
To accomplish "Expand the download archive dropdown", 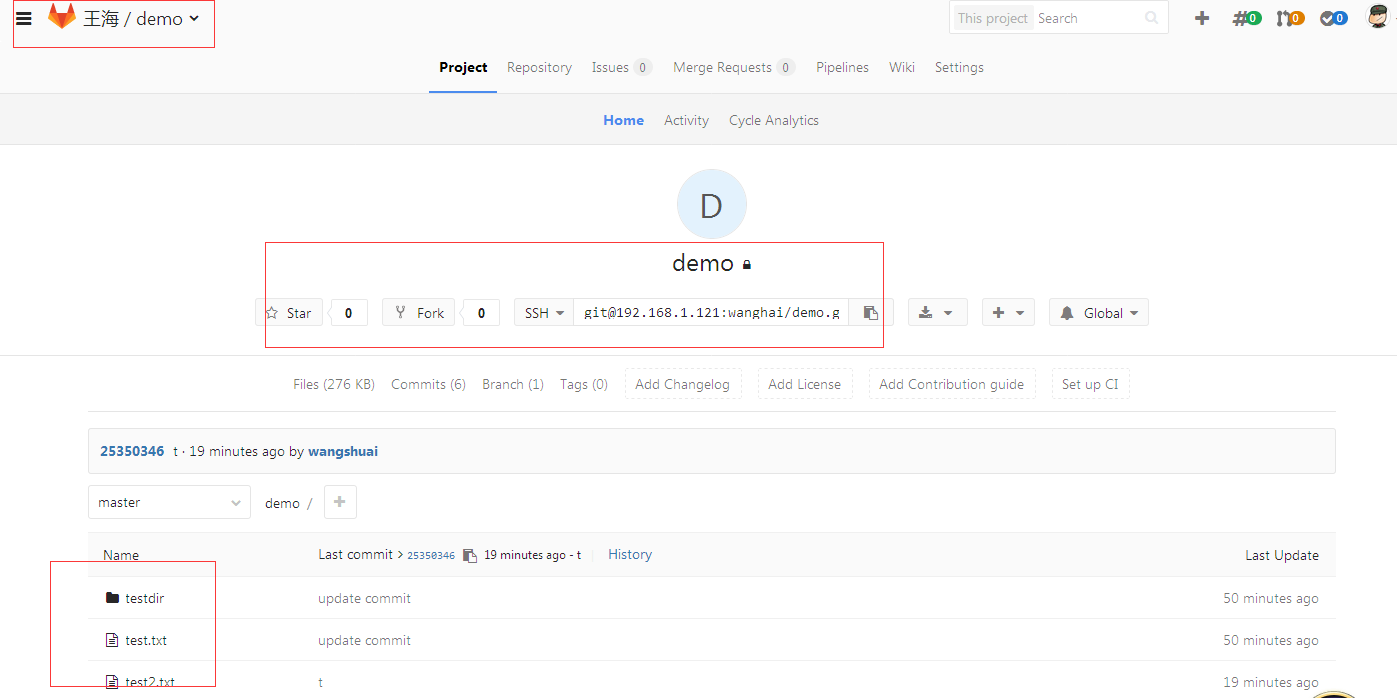I will [x=936, y=313].
